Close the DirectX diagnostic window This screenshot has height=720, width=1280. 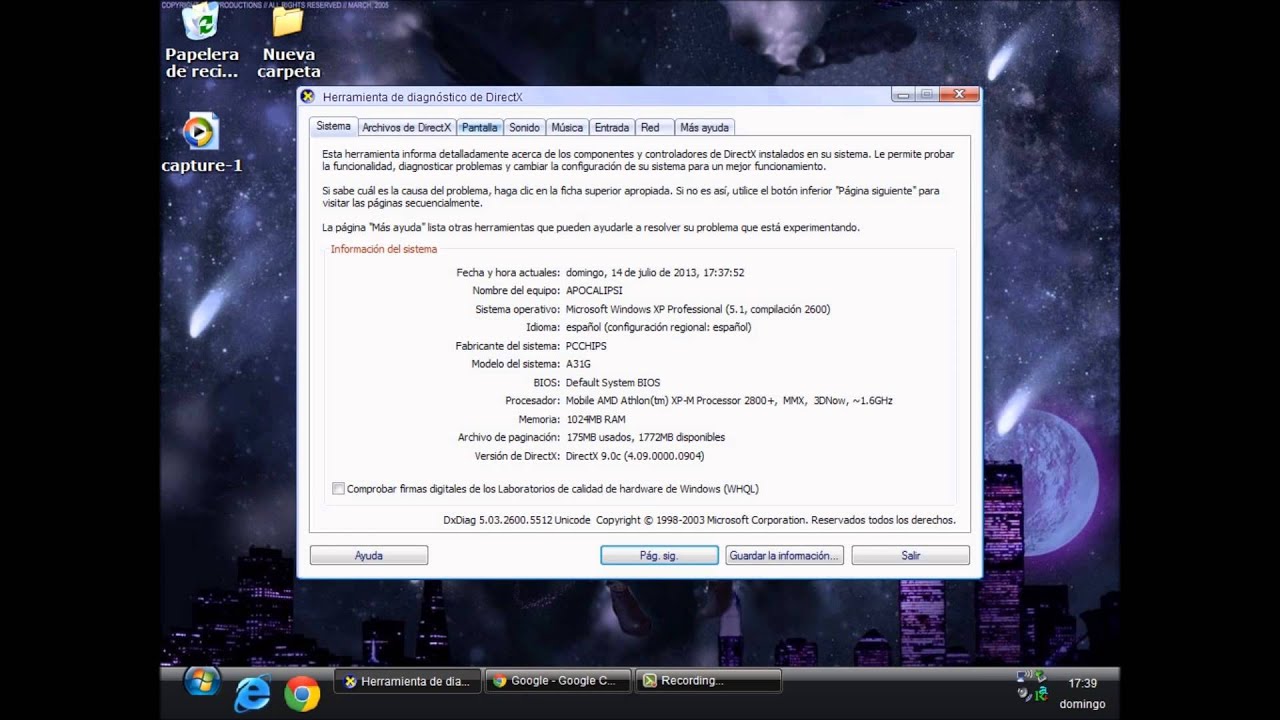pyautogui.click(x=959, y=94)
